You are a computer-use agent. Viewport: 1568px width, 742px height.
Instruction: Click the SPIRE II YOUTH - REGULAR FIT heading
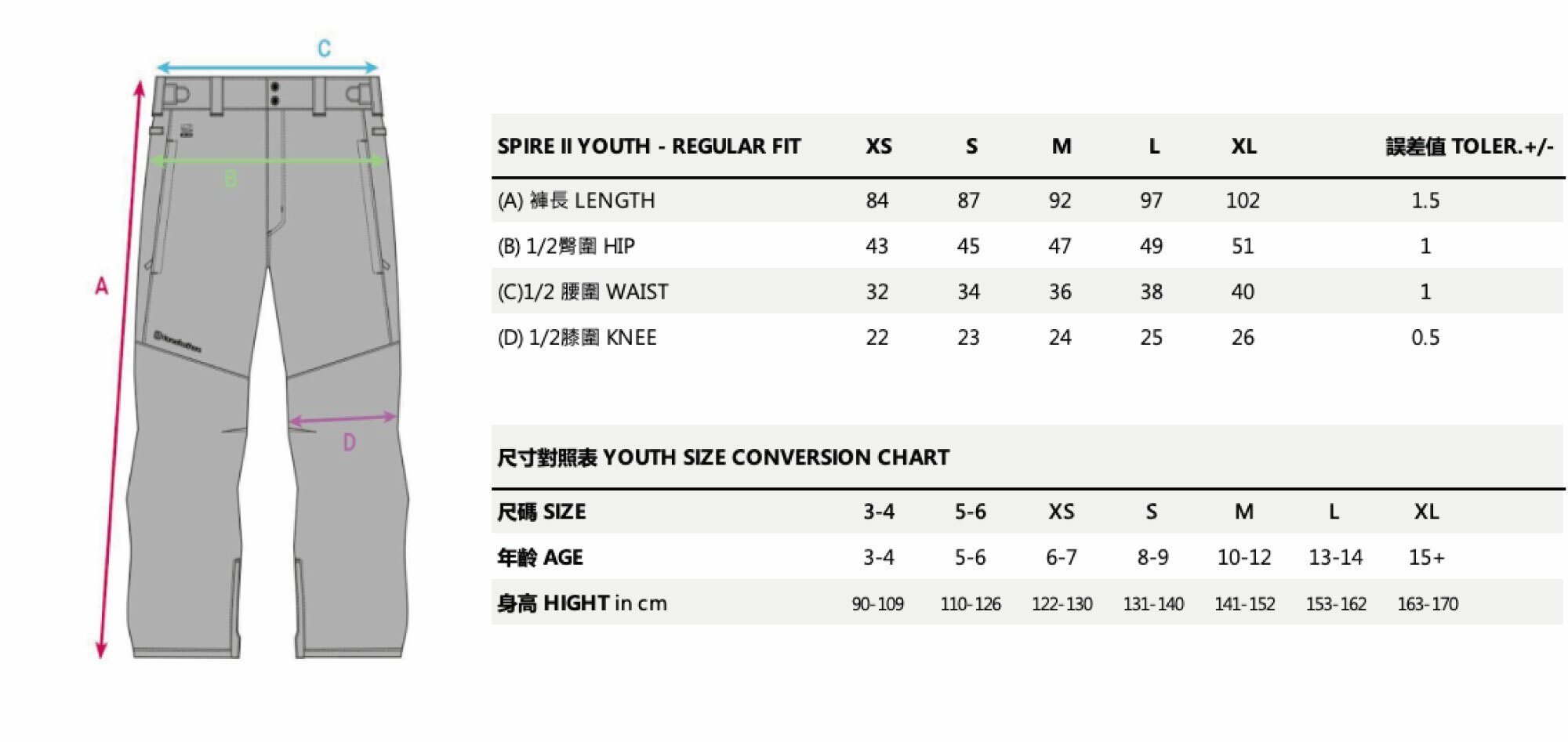[x=648, y=147]
